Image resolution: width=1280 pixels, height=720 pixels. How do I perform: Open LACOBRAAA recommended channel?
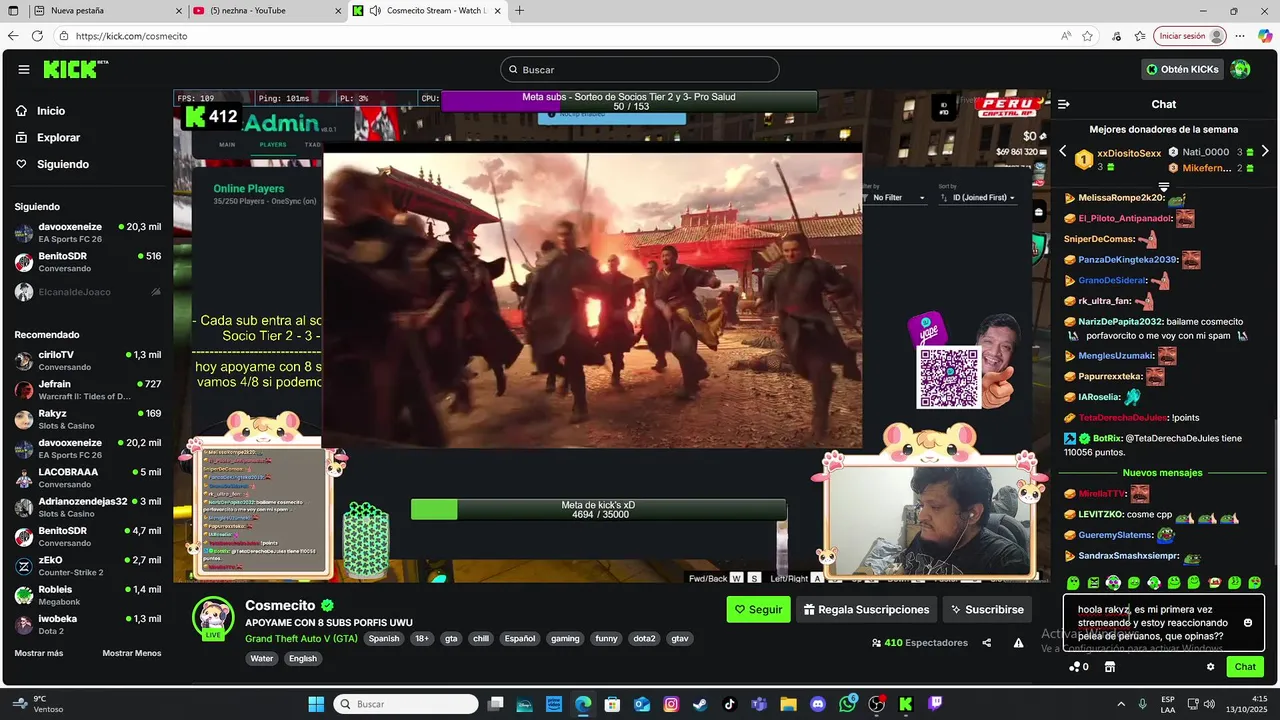click(87, 478)
